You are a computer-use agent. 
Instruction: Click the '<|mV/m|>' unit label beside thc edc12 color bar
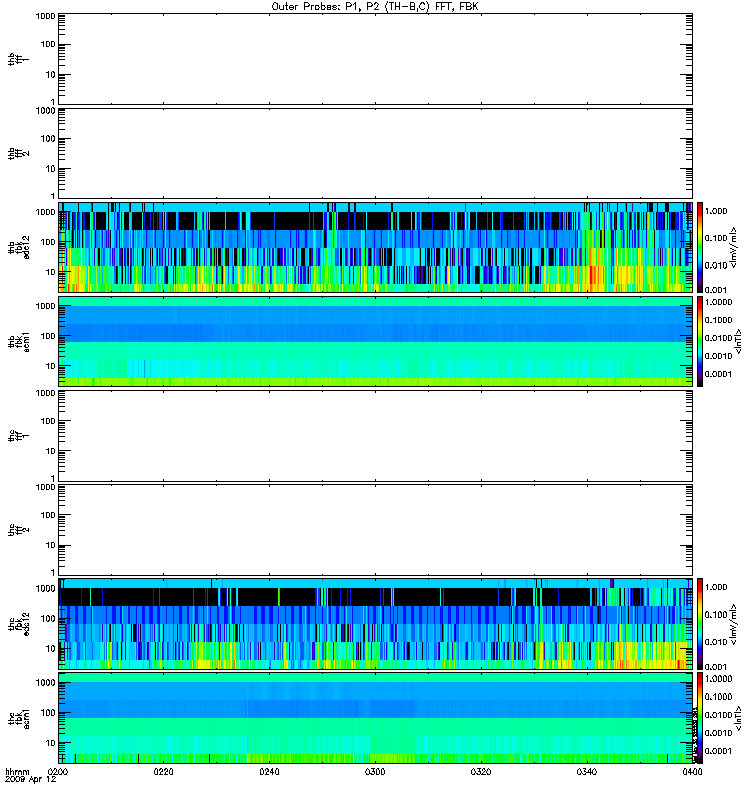[734, 624]
